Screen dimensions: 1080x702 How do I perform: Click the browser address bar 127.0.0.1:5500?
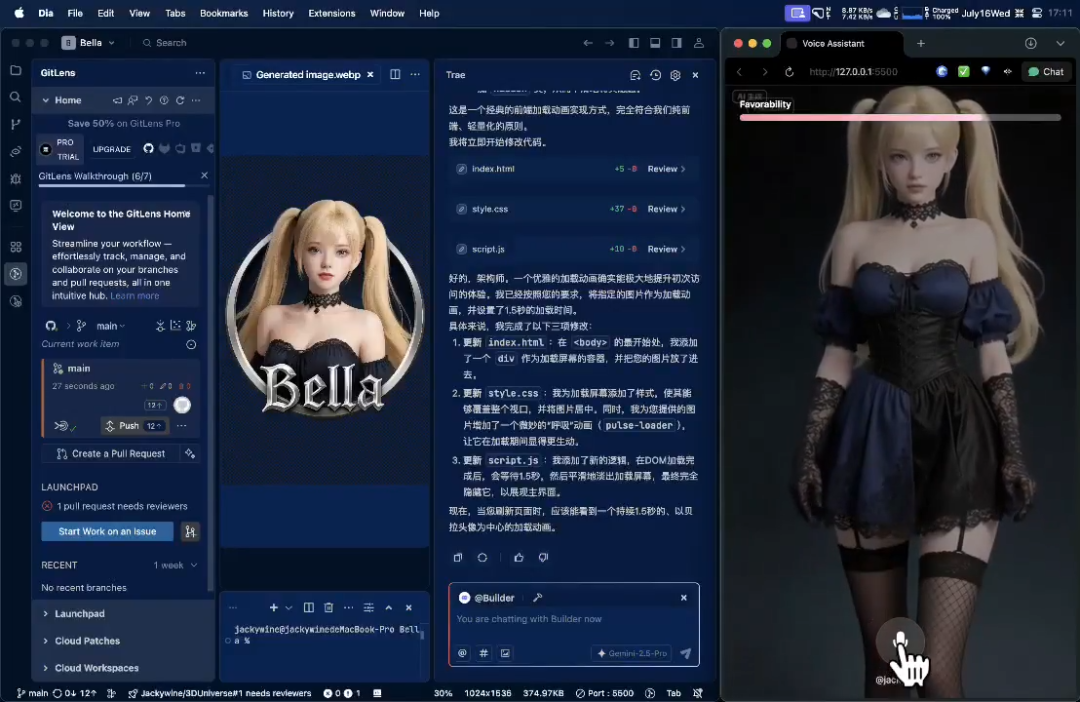(x=853, y=72)
